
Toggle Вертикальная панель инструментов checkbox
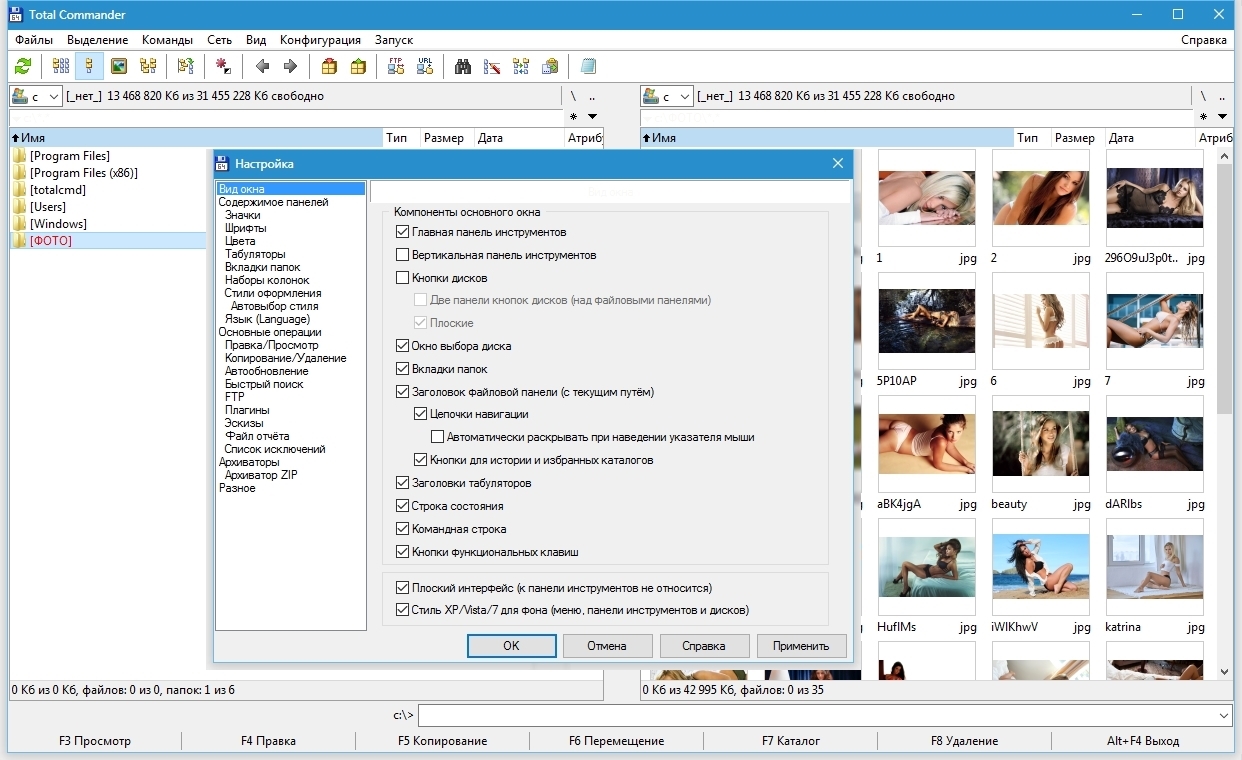point(403,255)
